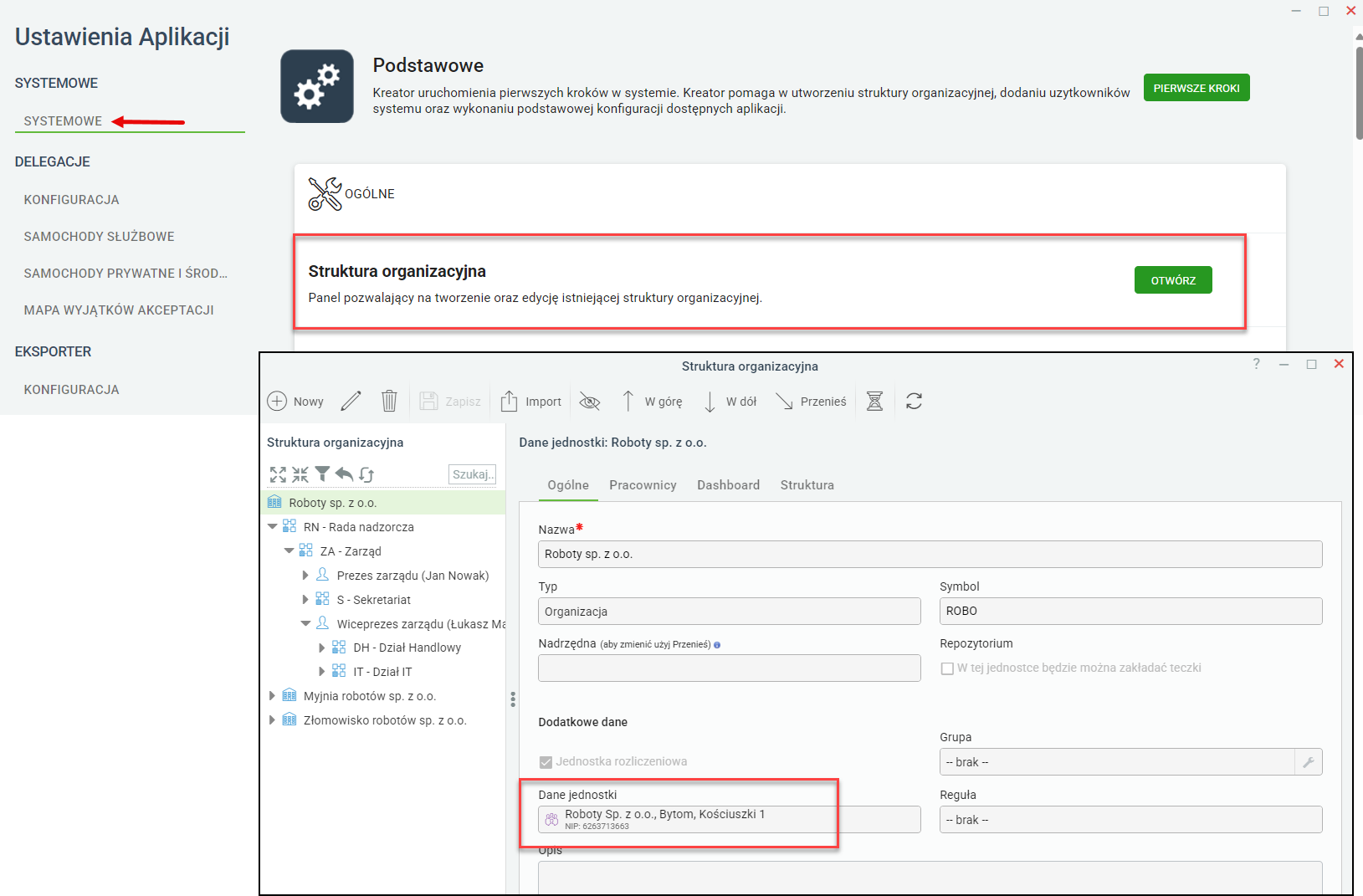The image size is (1363, 896).
Task: Toggle the crossed-eye hidden units icon
Action: 590,402
